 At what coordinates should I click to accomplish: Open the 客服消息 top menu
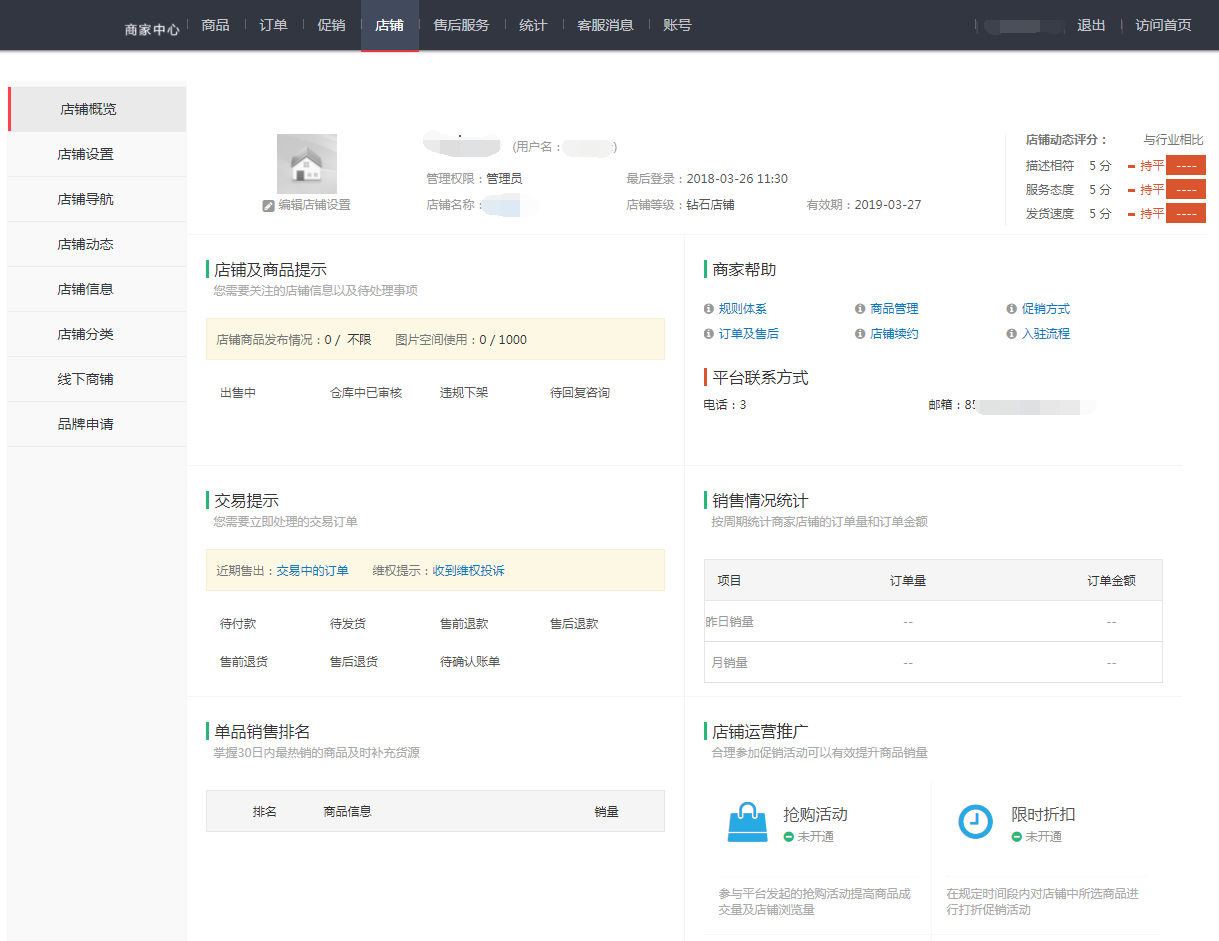605,25
